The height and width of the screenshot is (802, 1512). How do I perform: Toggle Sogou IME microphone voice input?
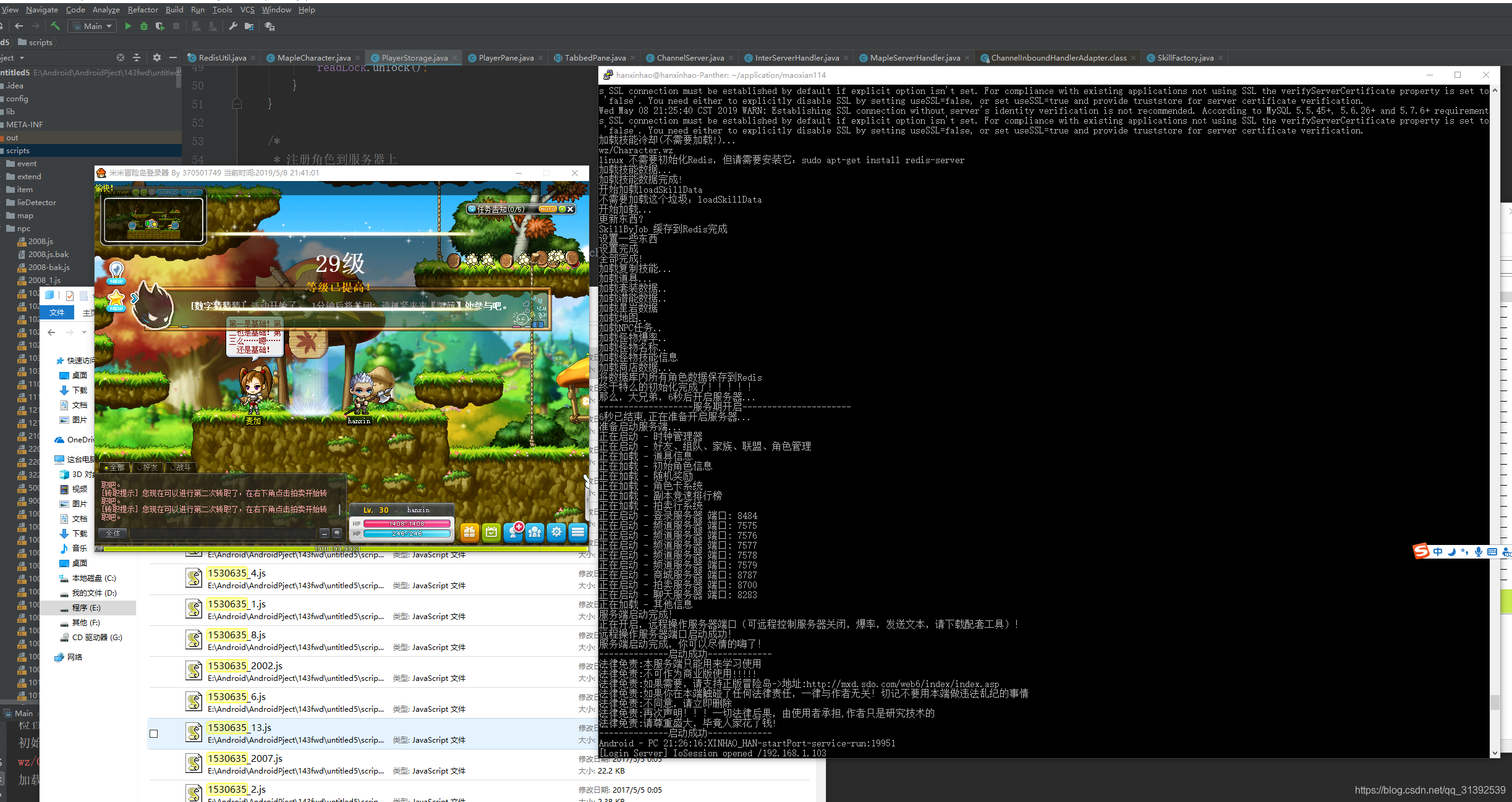pos(1478,552)
